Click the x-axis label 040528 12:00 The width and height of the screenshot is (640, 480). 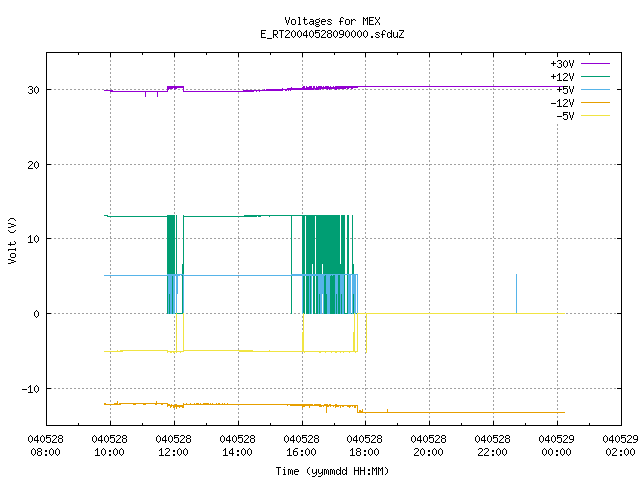173,446
